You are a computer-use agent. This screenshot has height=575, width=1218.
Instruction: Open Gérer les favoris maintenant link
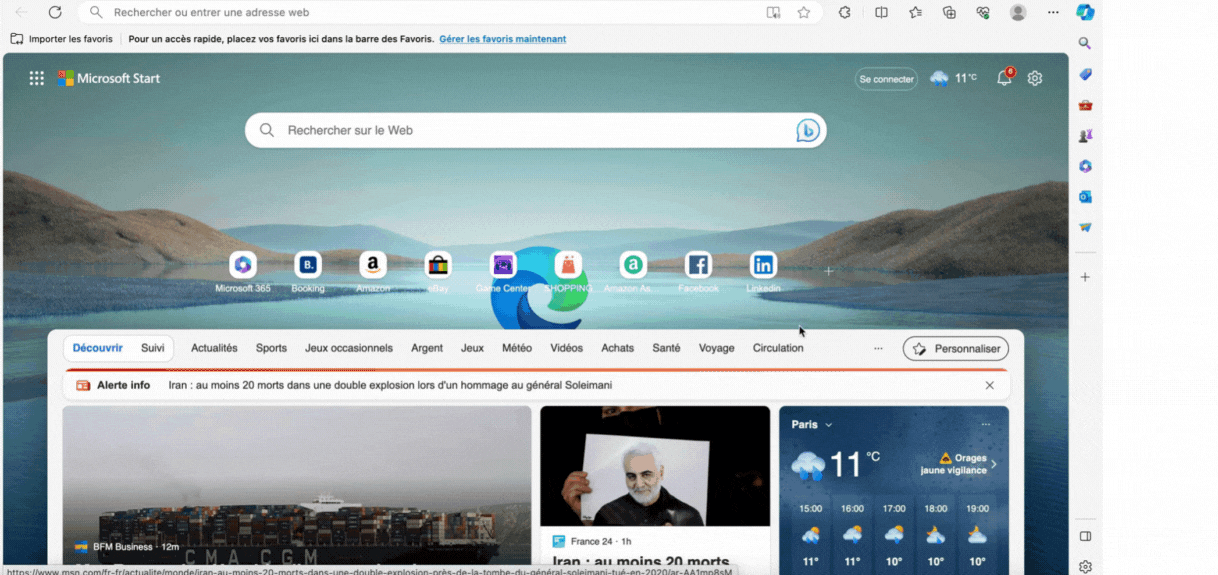tap(503, 39)
